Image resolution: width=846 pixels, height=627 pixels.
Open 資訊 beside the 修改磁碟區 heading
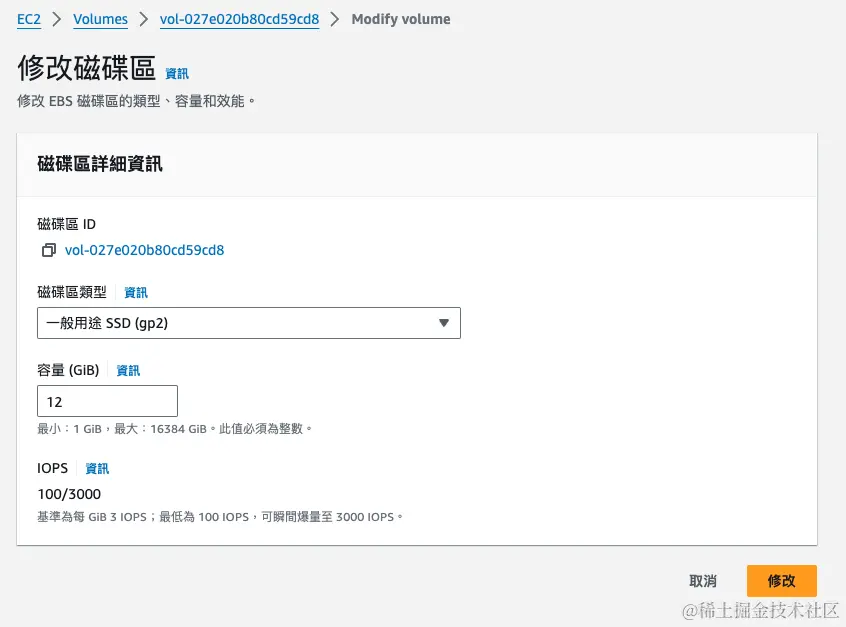(x=177, y=73)
